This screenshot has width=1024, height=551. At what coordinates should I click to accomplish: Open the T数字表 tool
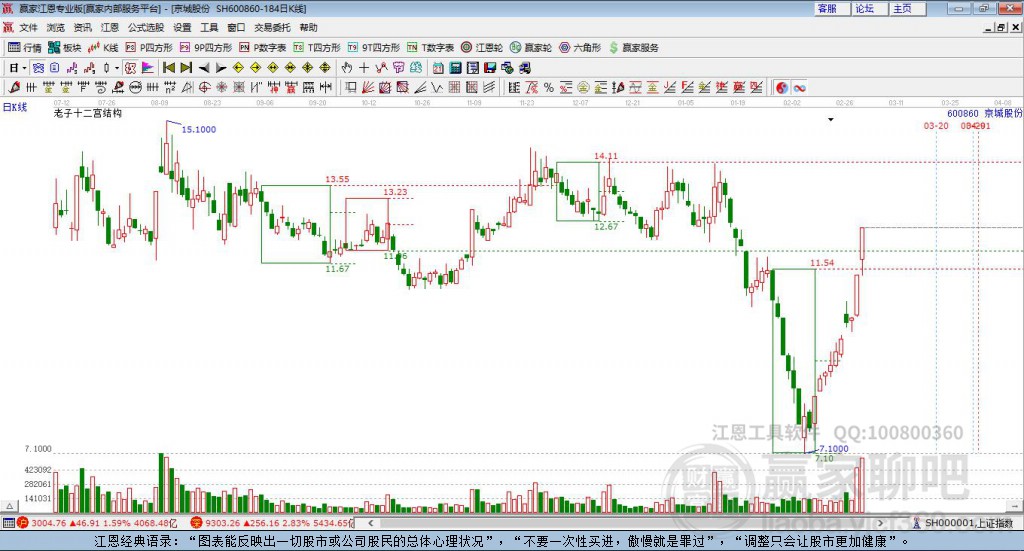[x=430, y=48]
